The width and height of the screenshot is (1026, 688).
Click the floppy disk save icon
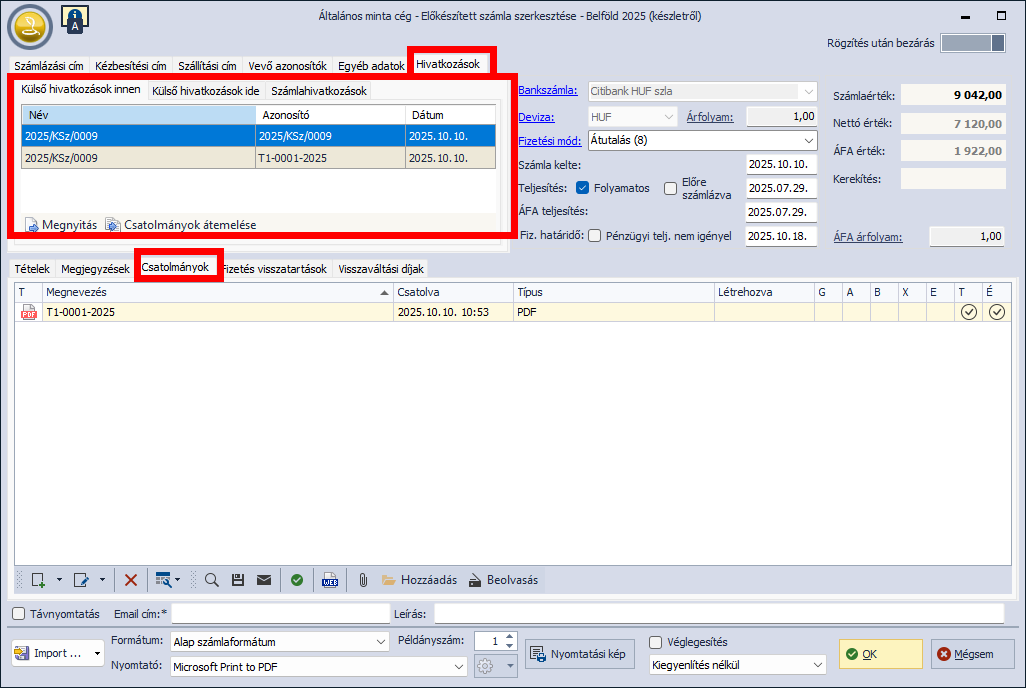point(238,579)
